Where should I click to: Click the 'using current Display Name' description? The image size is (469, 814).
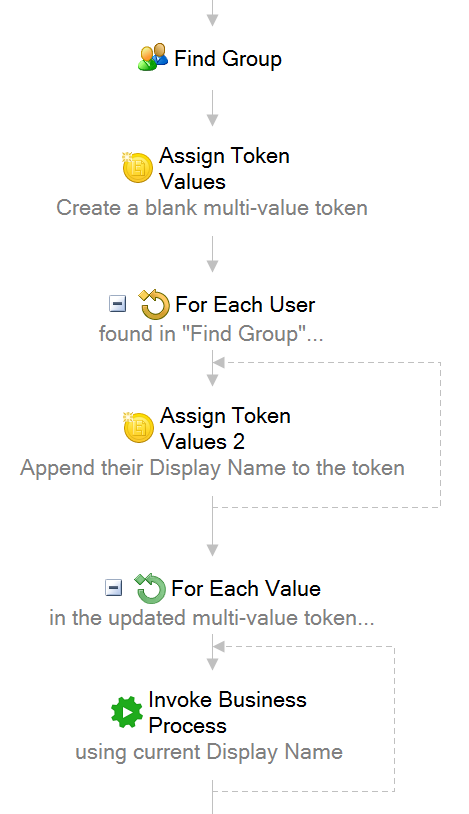point(209,752)
